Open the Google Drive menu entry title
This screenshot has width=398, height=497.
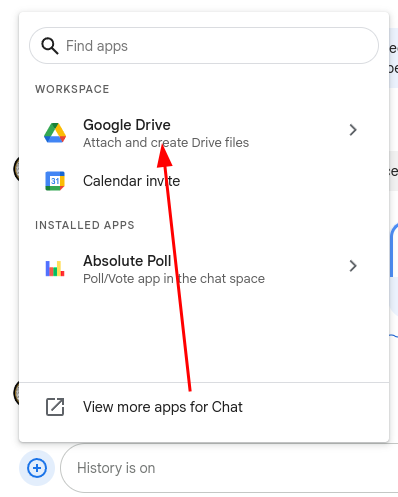[127, 125]
